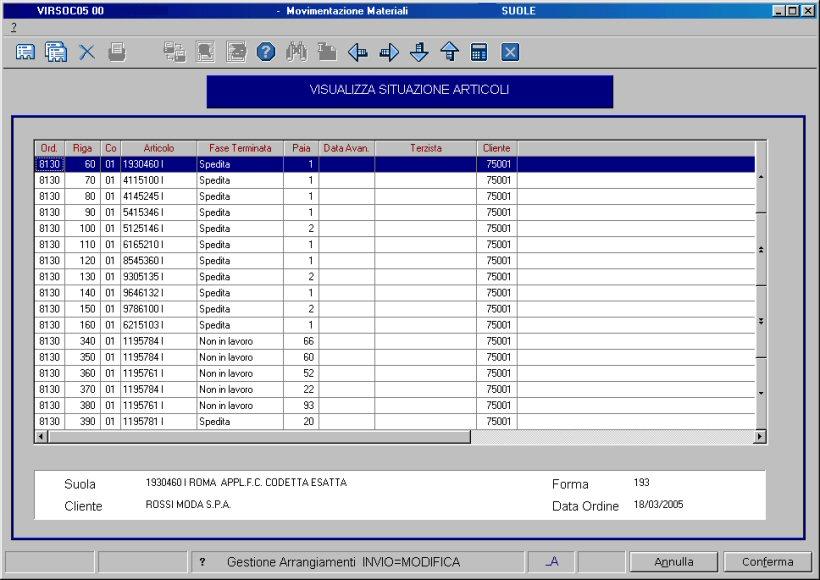Click horizontal scrollbar right arrow
Image resolution: width=820 pixels, height=580 pixels.
pyautogui.click(x=760, y=436)
